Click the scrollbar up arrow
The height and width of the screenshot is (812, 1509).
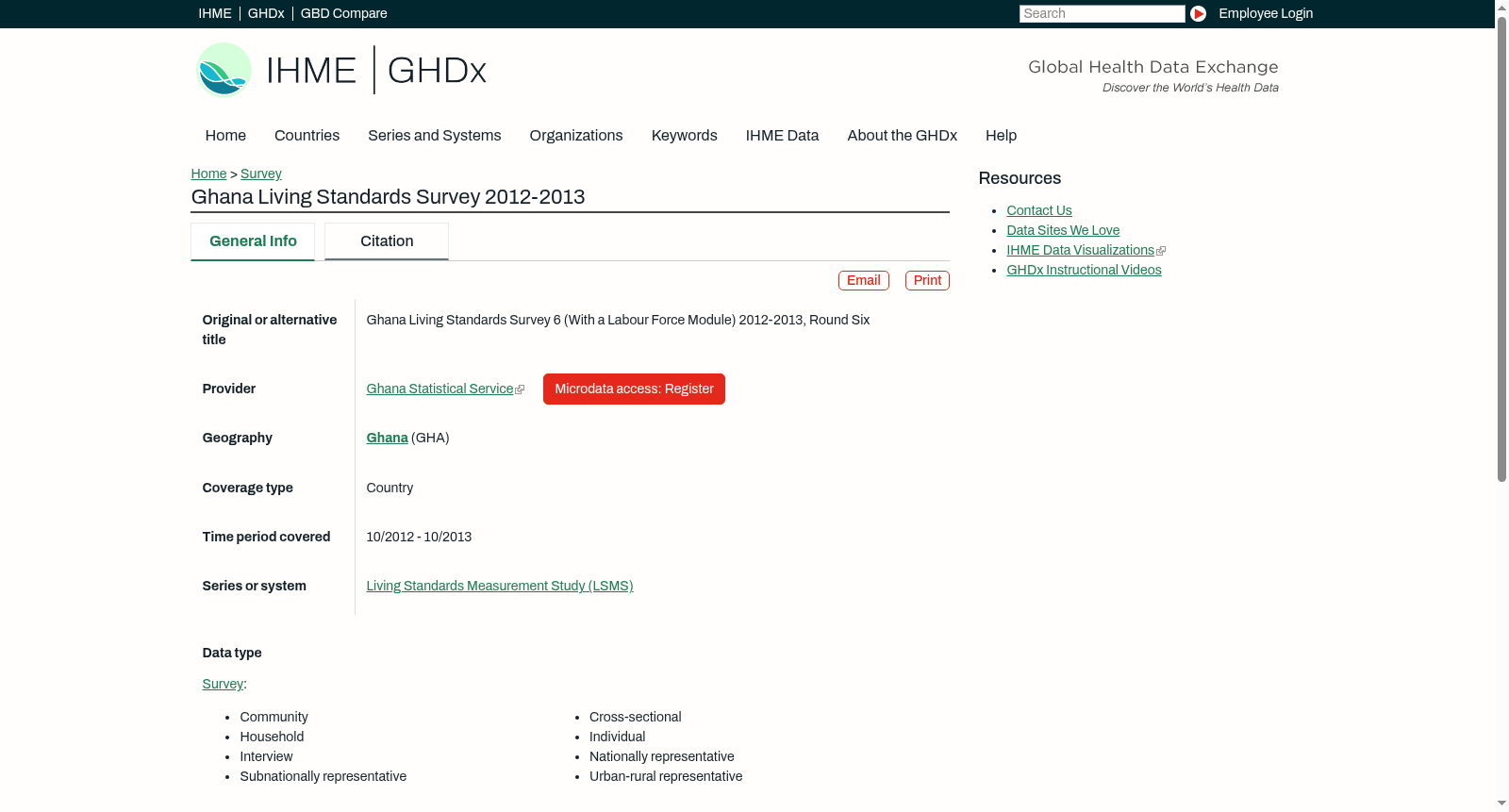pos(1501,7)
